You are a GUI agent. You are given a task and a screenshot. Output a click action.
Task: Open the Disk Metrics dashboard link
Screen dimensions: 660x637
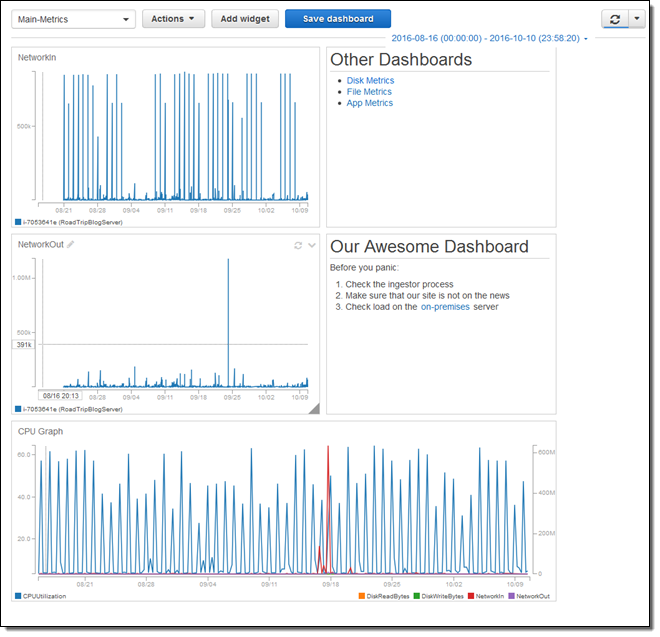point(370,80)
